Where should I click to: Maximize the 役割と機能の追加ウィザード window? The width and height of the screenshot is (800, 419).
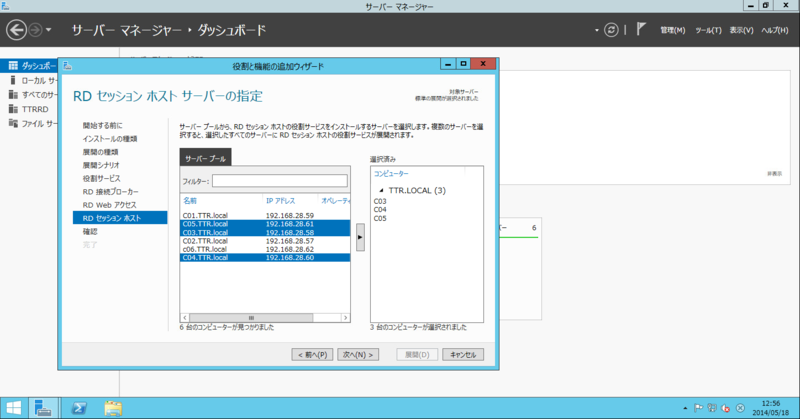coord(463,64)
